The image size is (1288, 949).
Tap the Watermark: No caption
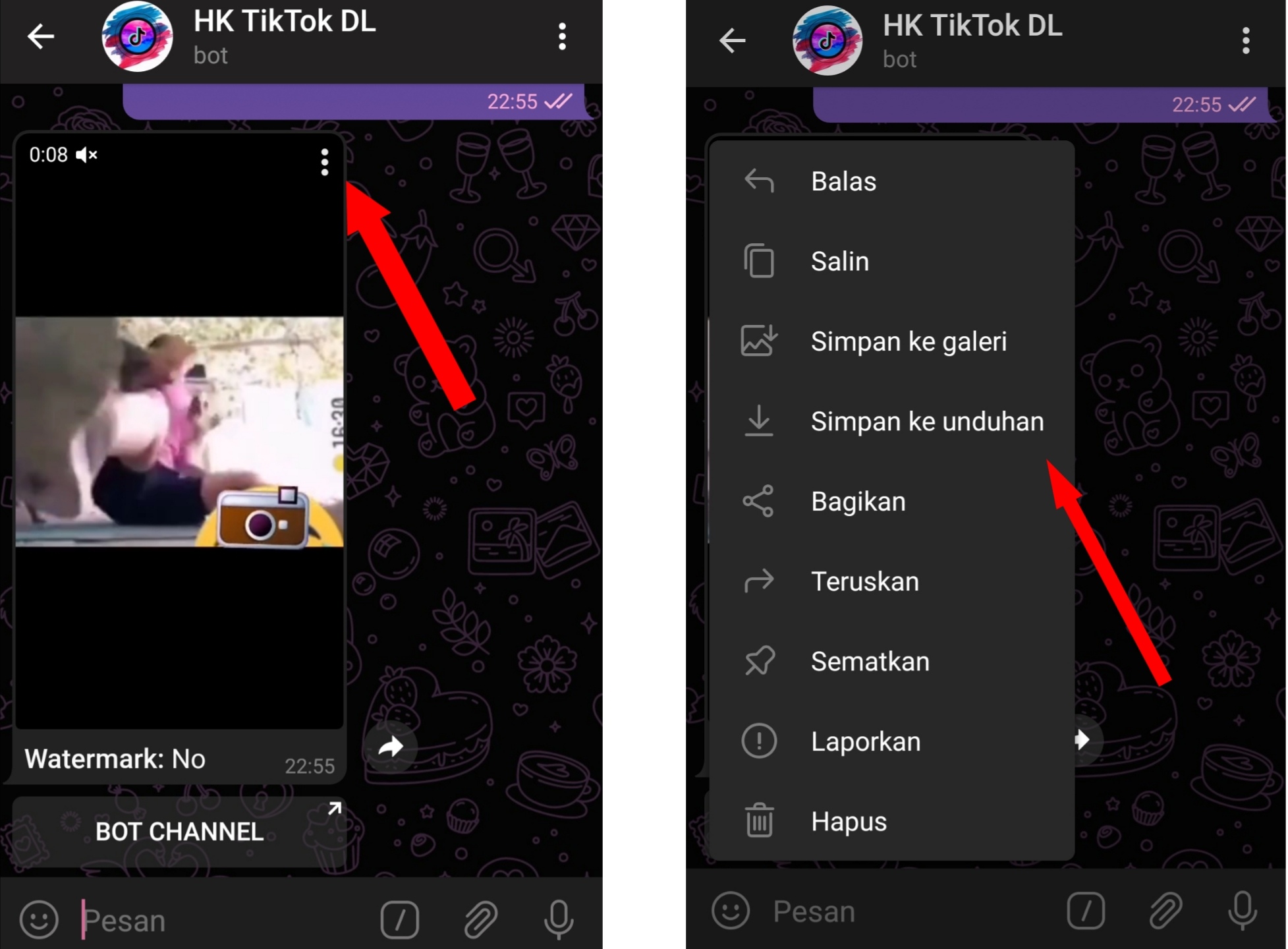[x=115, y=759]
